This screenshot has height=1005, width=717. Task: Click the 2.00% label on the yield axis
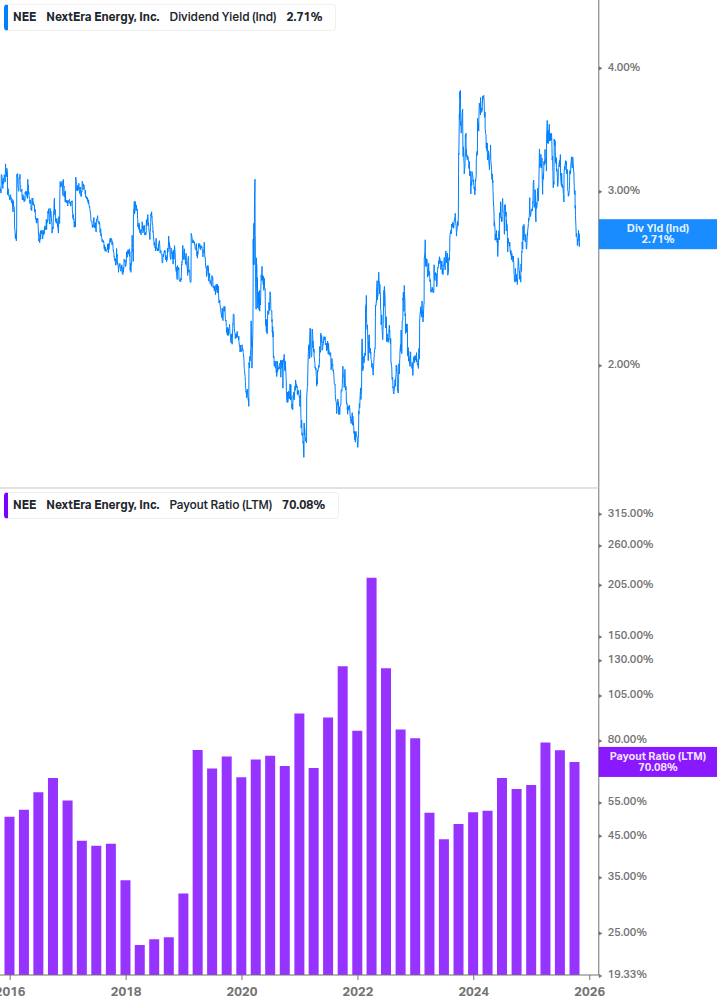click(x=623, y=364)
